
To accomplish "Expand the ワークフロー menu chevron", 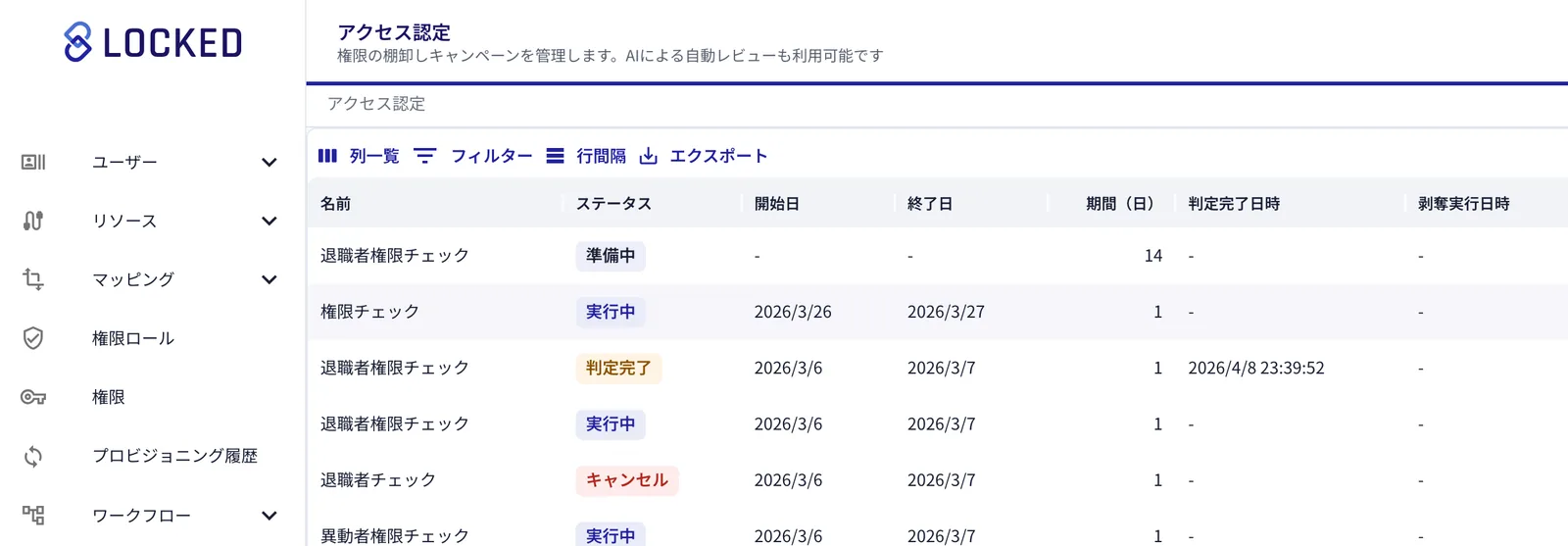I will [269, 515].
